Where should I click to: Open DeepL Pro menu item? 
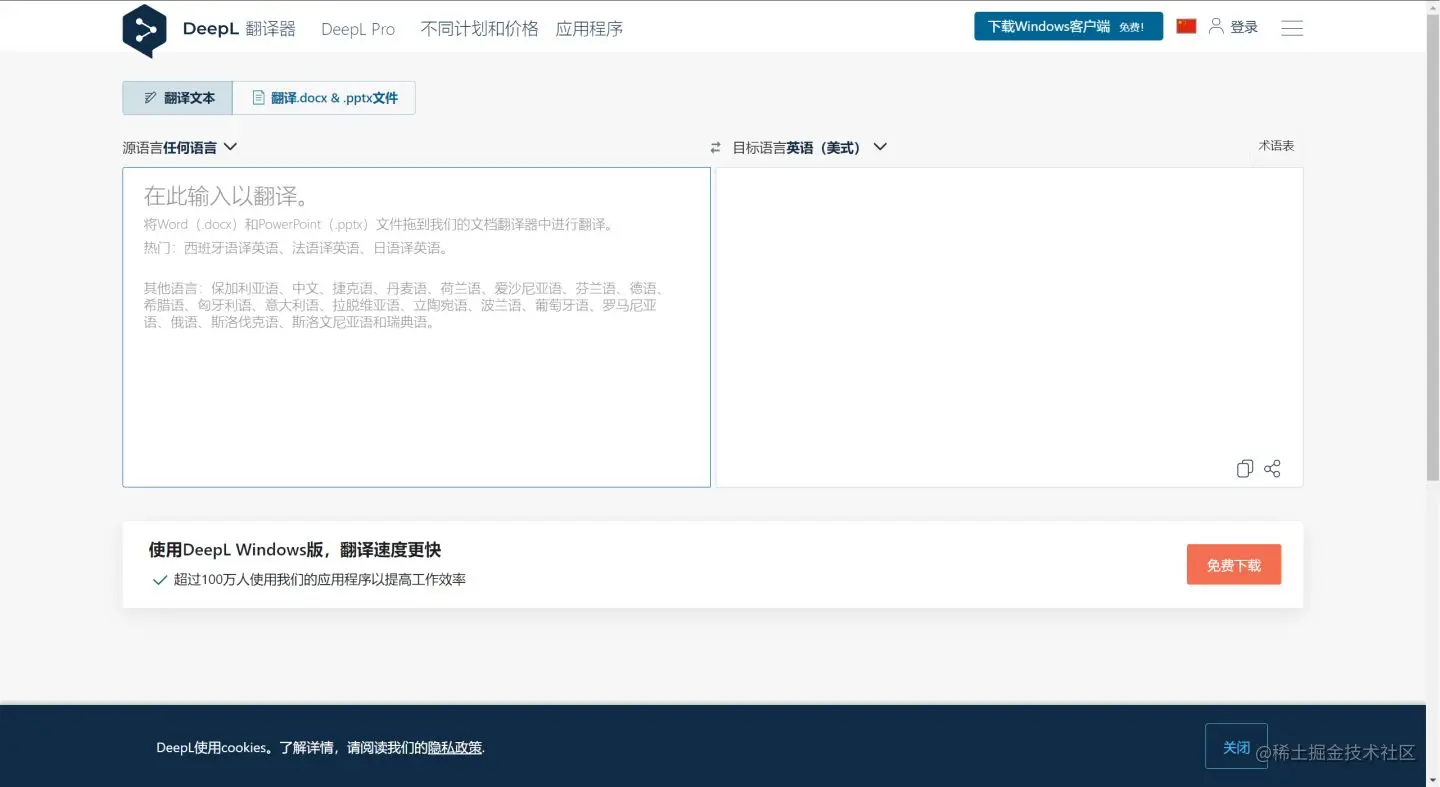[358, 29]
